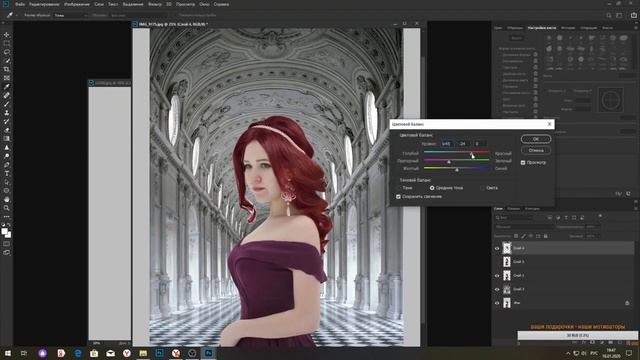Select the Zoom tool
Viewport: 640px width, 360px height.
[x=7, y=208]
